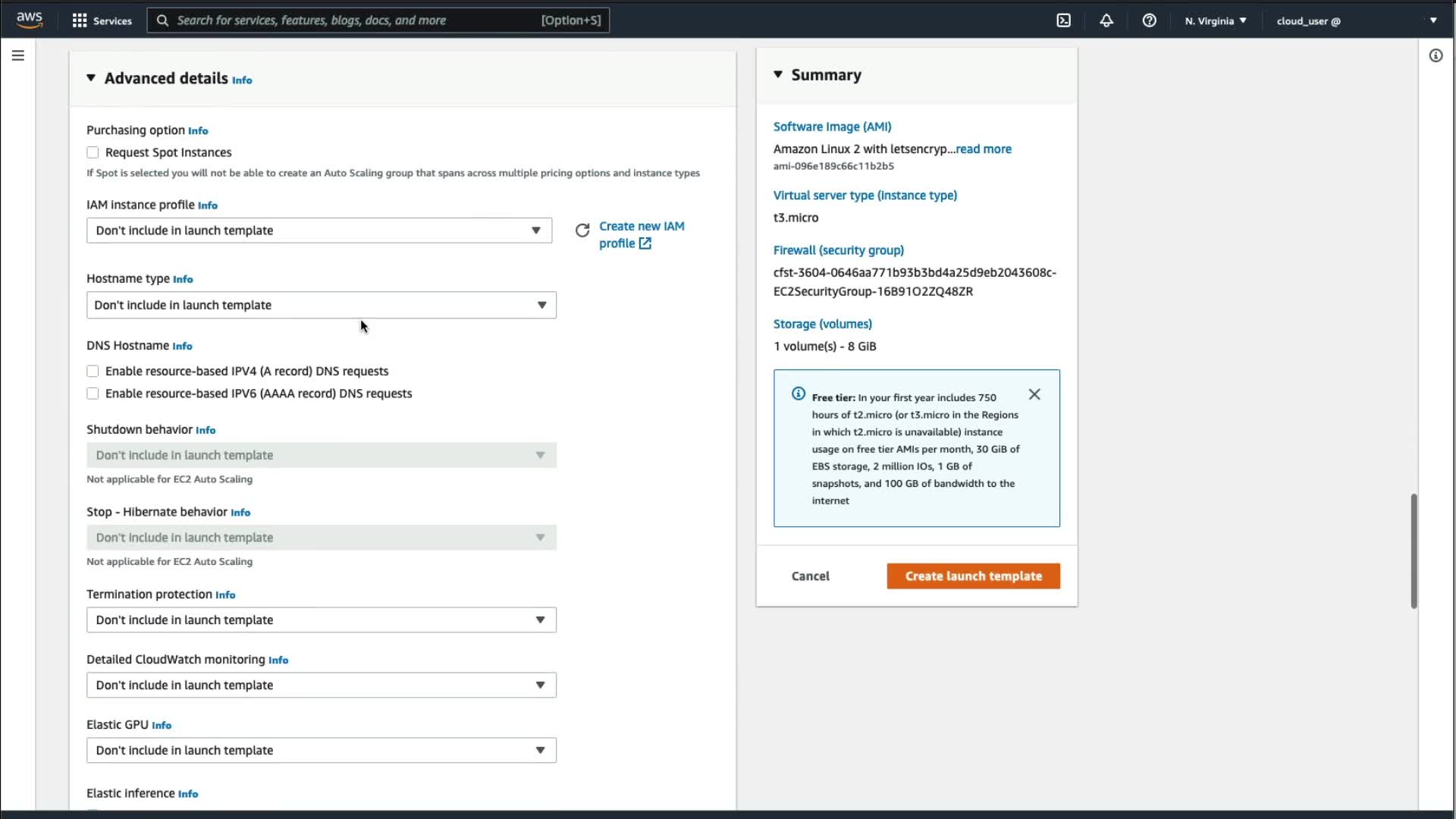Viewport: 1456px width, 819px height.
Task: Open the Termination protection dropdown
Action: pos(321,620)
